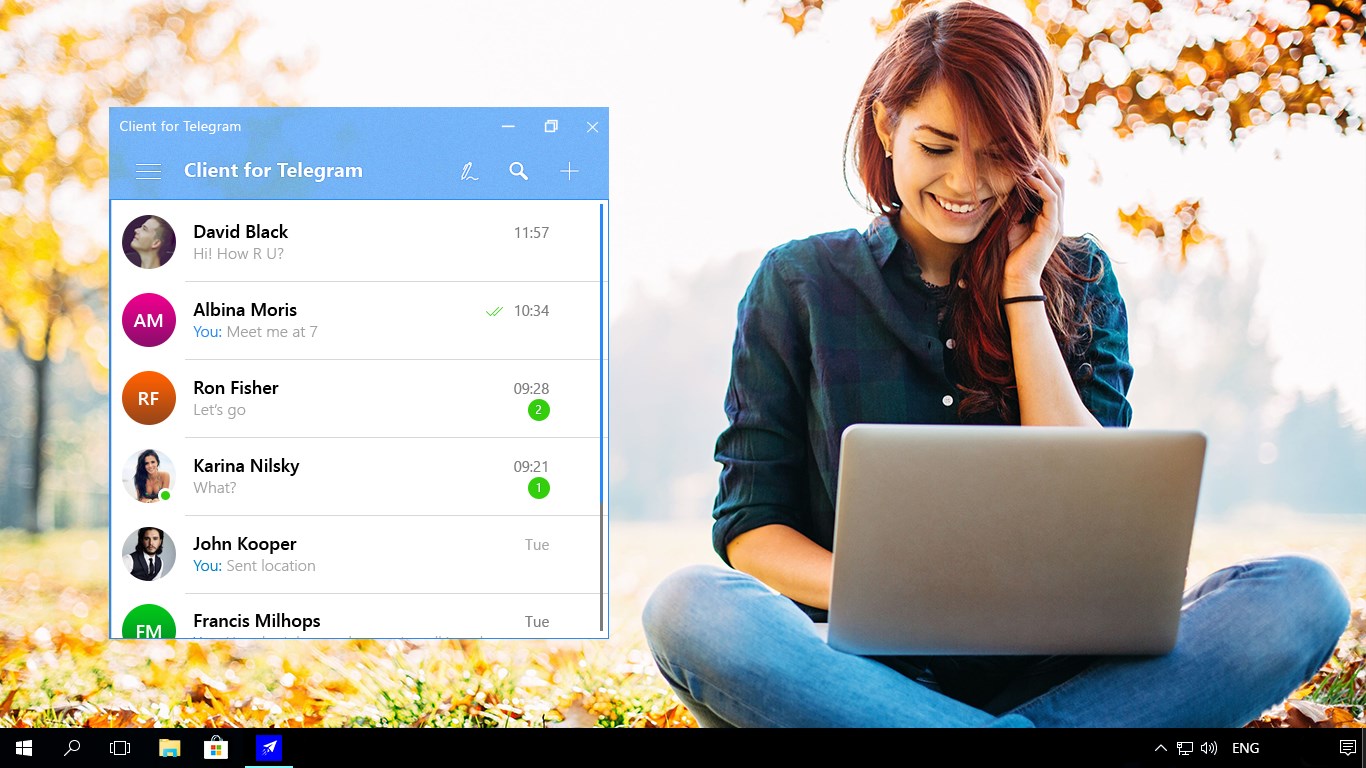Open Karina Nilsky's profile picture
Image resolution: width=1366 pixels, height=768 pixels.
coord(149,476)
